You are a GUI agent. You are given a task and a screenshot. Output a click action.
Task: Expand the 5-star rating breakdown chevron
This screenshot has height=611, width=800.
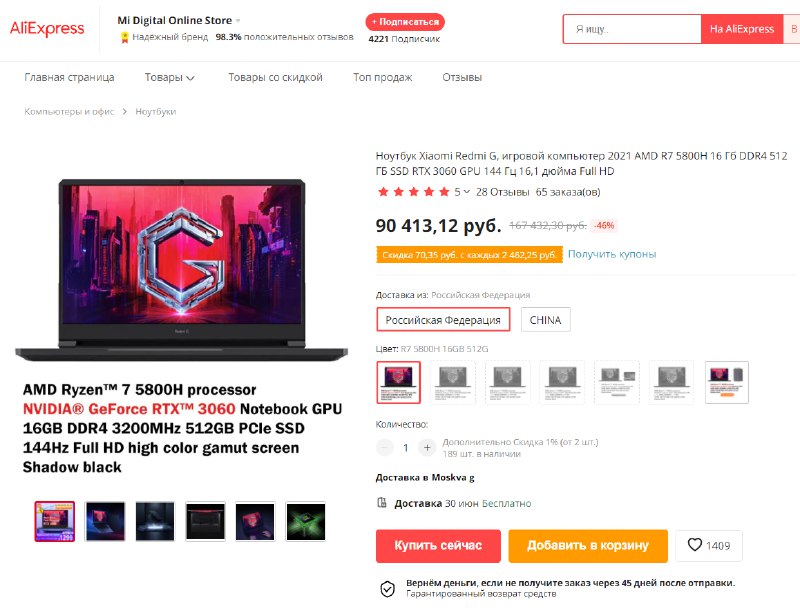pos(466,192)
